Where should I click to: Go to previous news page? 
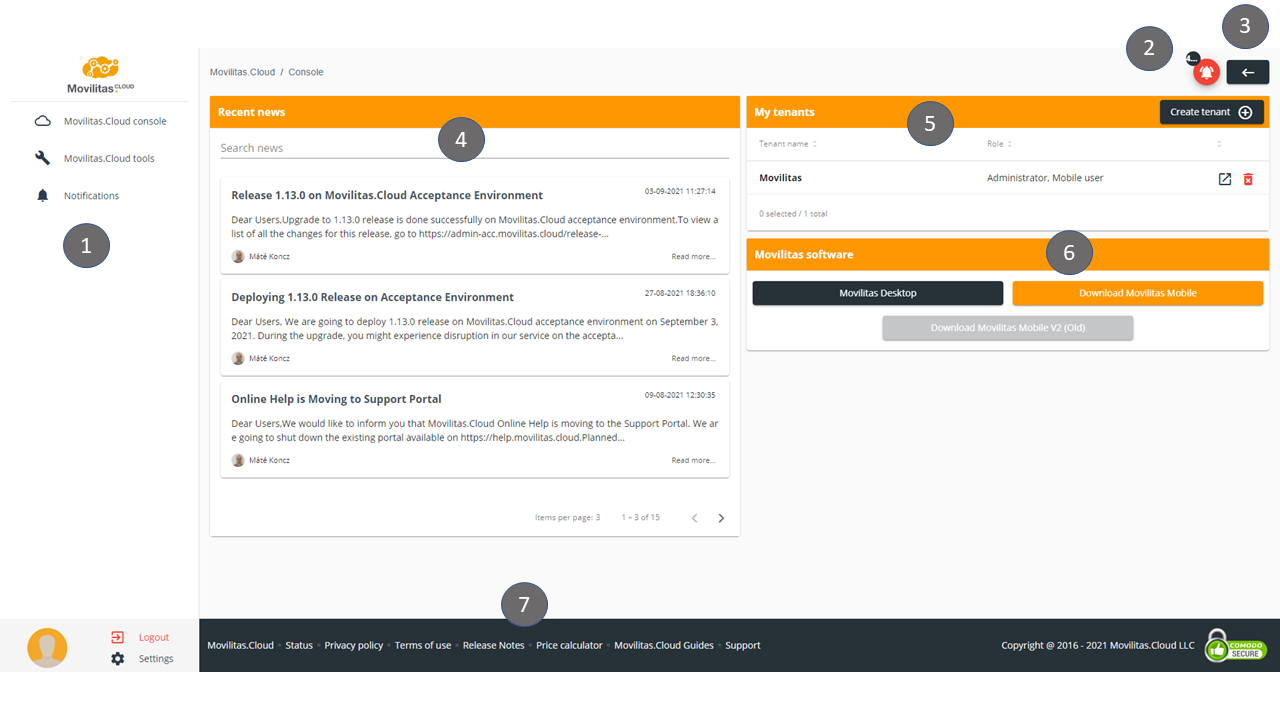click(x=695, y=518)
